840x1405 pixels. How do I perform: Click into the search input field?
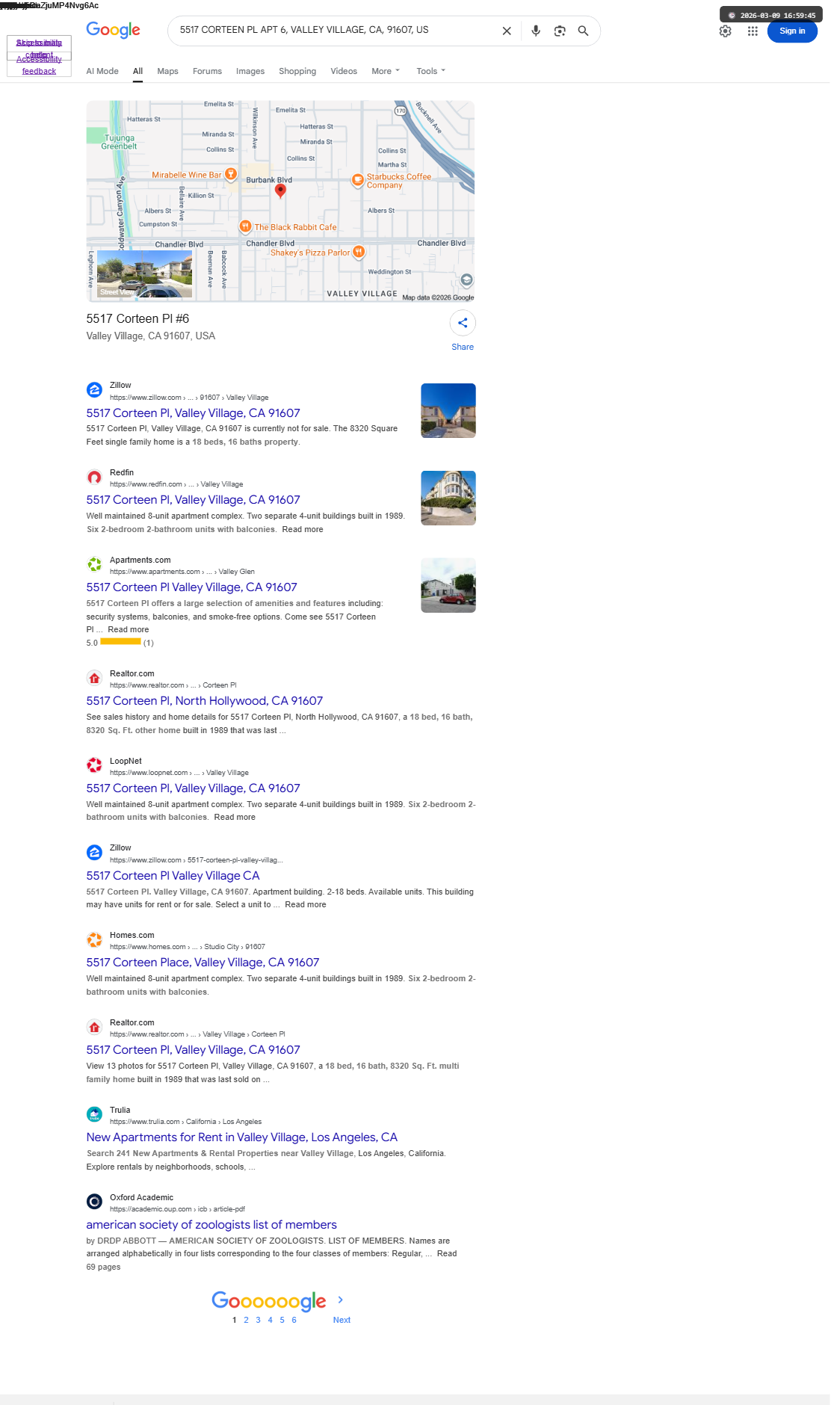click(x=335, y=30)
